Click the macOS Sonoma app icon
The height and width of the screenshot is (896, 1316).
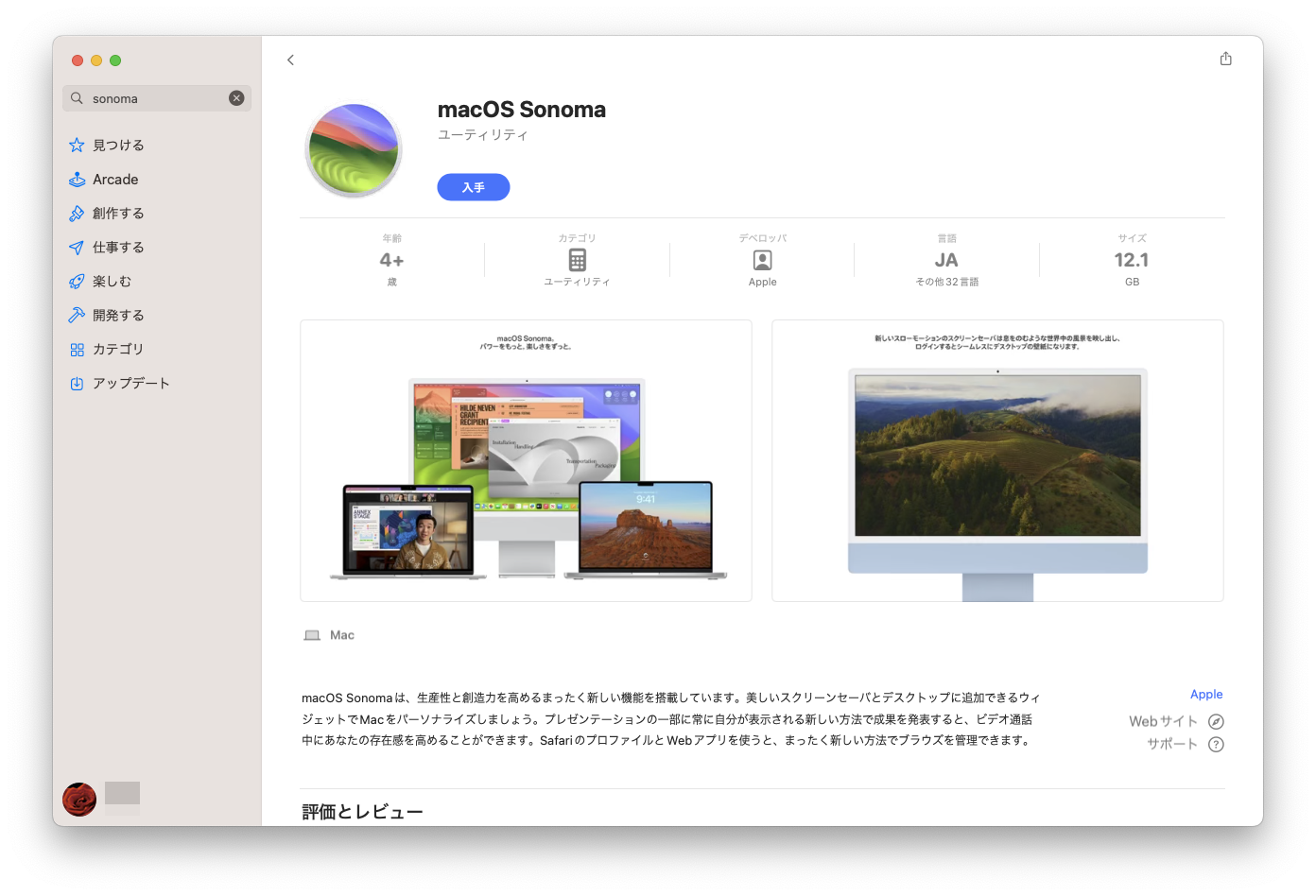[x=354, y=150]
